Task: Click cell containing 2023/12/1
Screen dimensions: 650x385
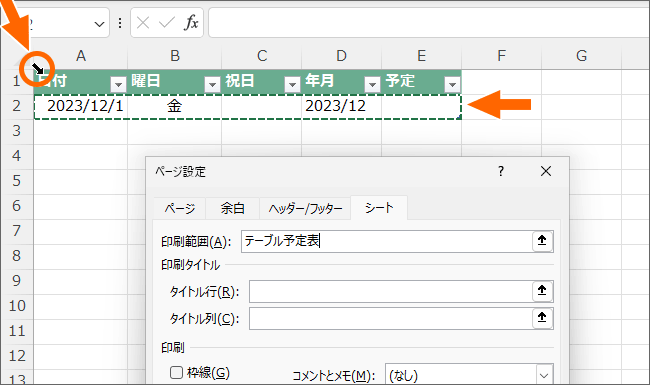Action: pyautogui.click(x=81, y=107)
